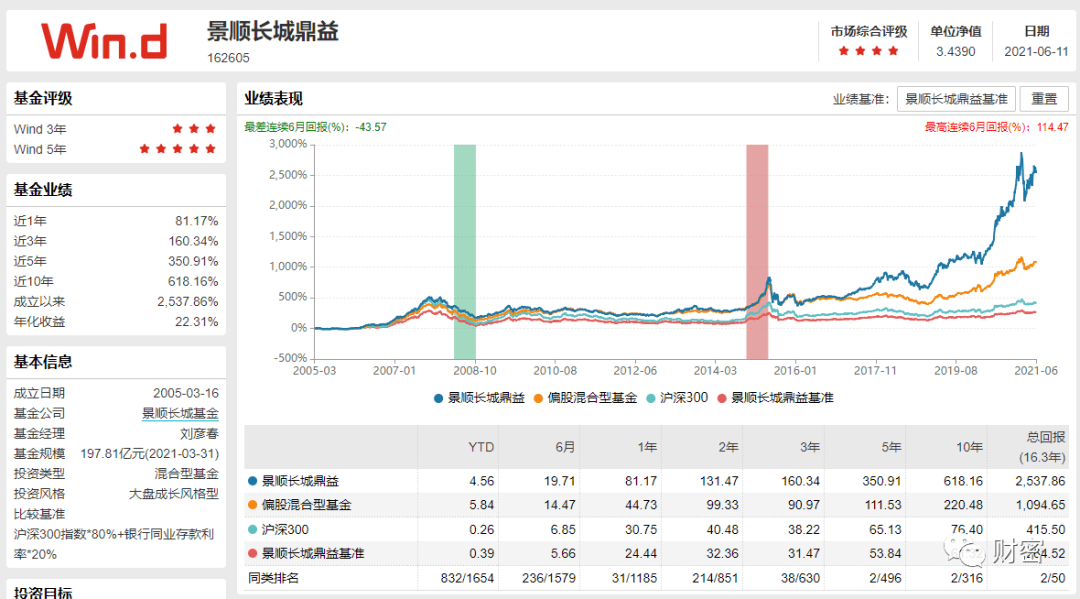Screen dimensions: 1080x599
Task: Click the Wind logo
Action: click(104, 41)
